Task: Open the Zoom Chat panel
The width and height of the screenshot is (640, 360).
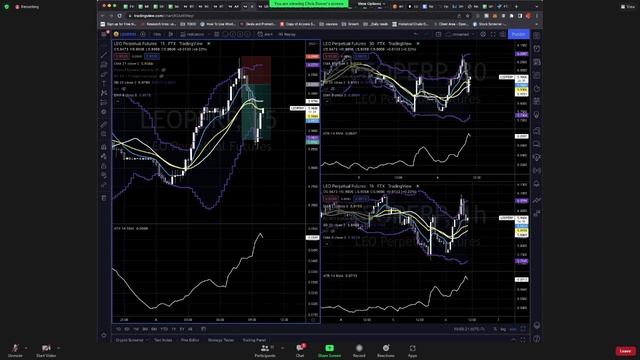Action: coord(300,350)
